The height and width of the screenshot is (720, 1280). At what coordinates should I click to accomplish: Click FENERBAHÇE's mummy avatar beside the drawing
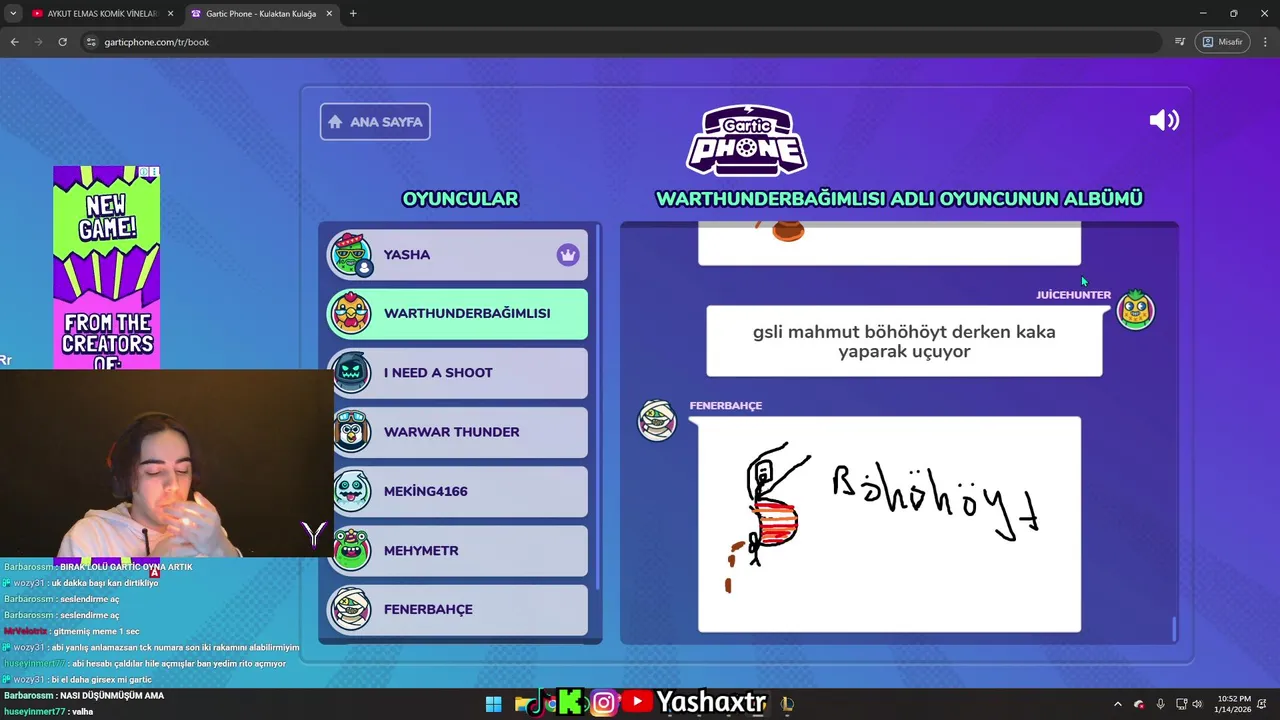click(657, 421)
